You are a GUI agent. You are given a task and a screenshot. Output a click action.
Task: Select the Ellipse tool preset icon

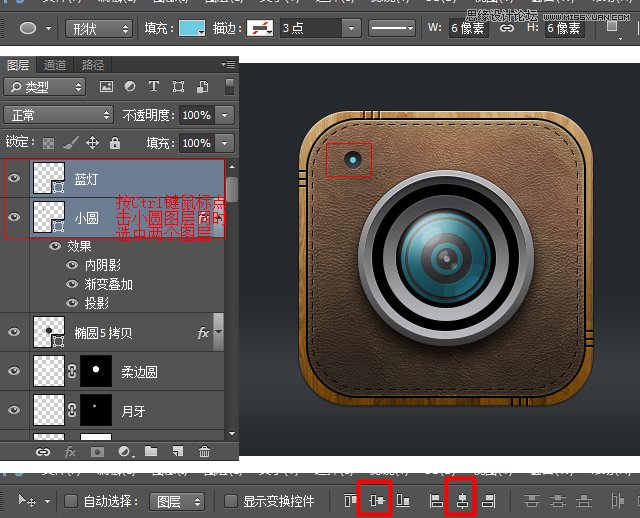[28, 28]
